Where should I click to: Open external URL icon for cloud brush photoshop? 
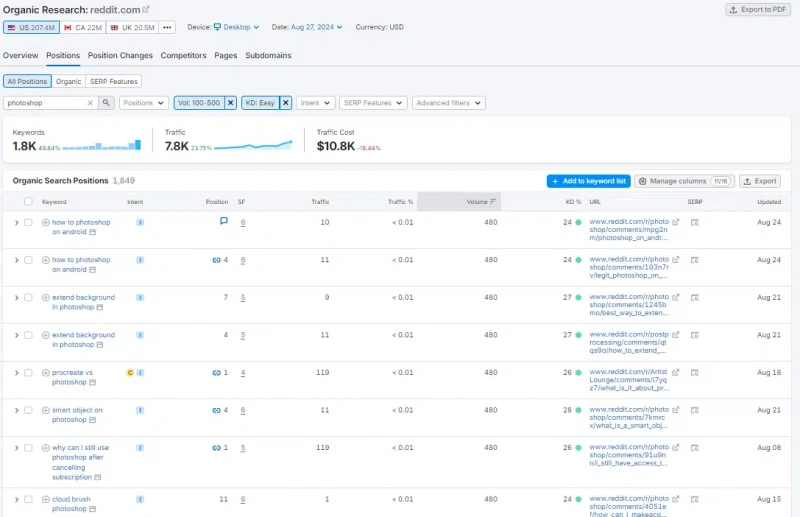click(x=676, y=498)
